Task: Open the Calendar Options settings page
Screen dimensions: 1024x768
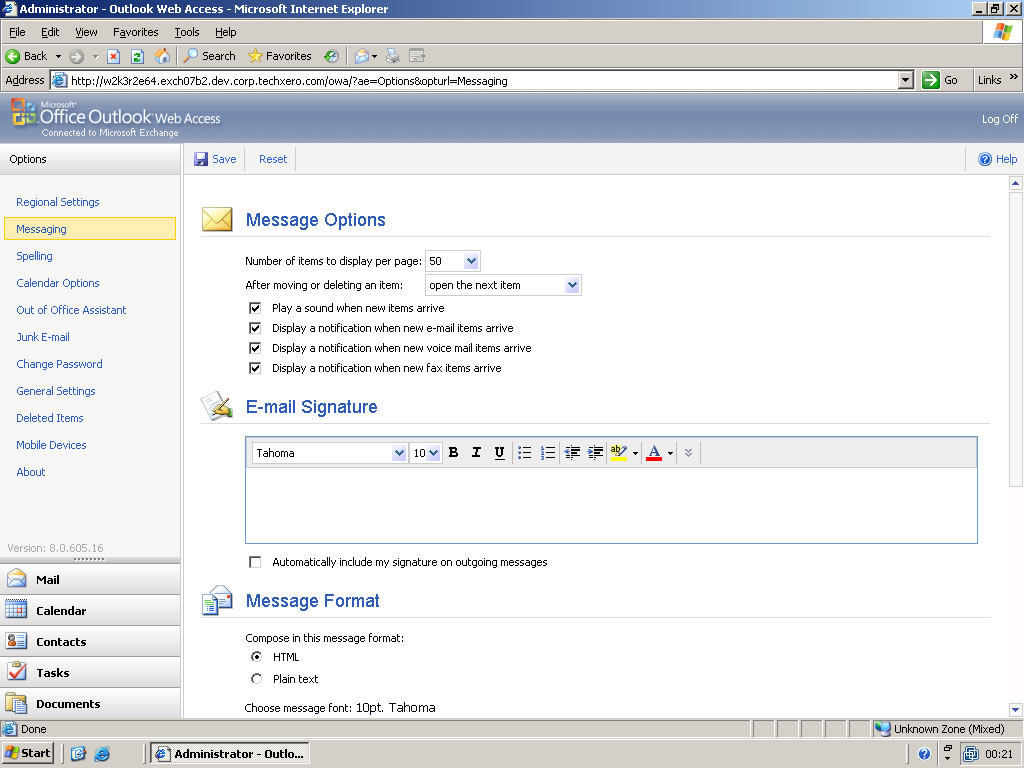Action: pyautogui.click(x=58, y=283)
